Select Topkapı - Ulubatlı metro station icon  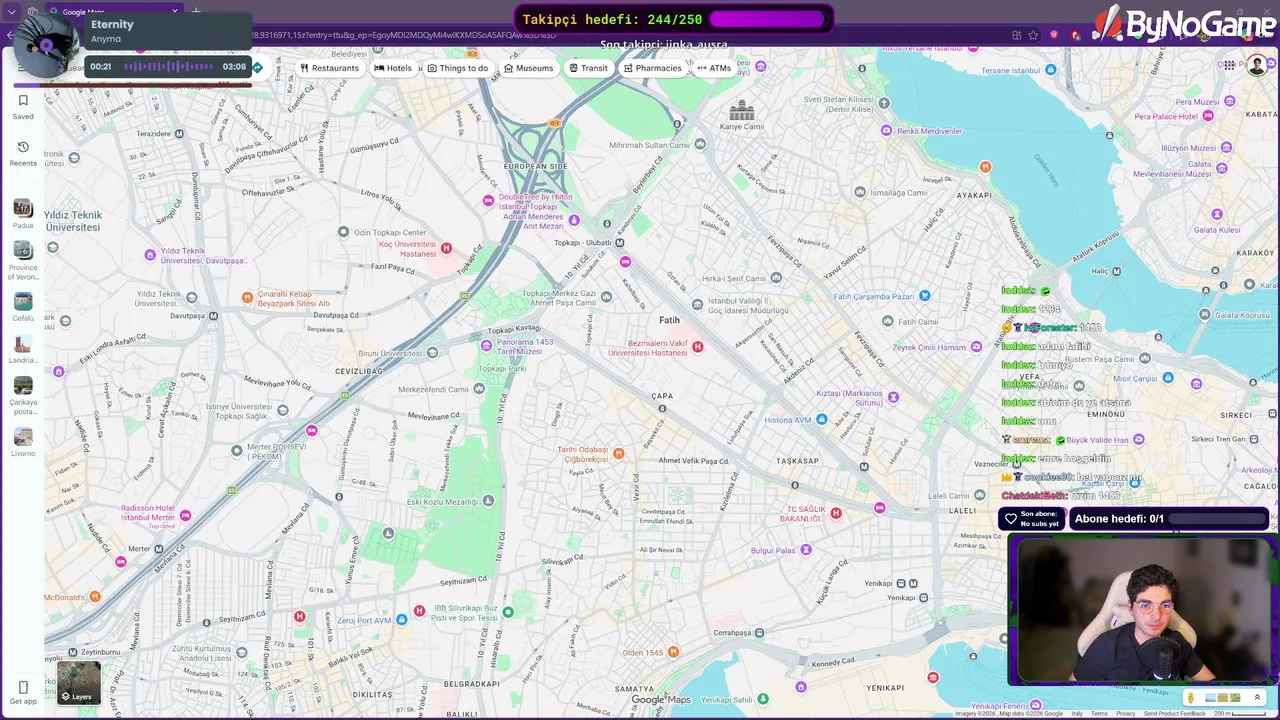(x=620, y=243)
